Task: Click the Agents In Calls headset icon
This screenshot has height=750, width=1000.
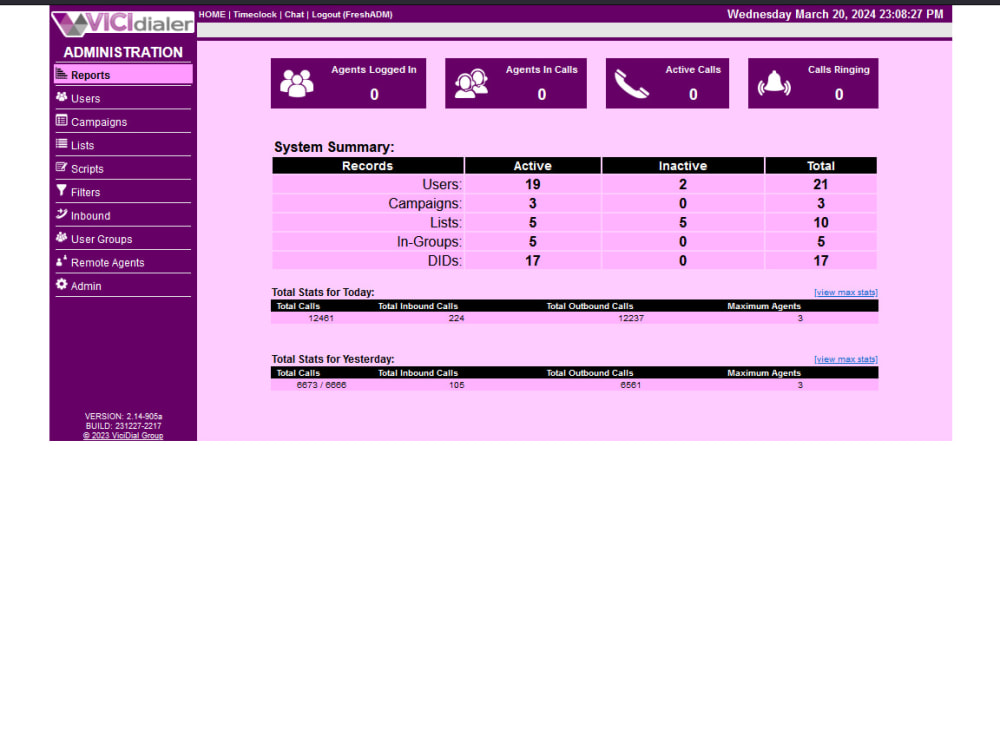Action: pyautogui.click(x=471, y=84)
